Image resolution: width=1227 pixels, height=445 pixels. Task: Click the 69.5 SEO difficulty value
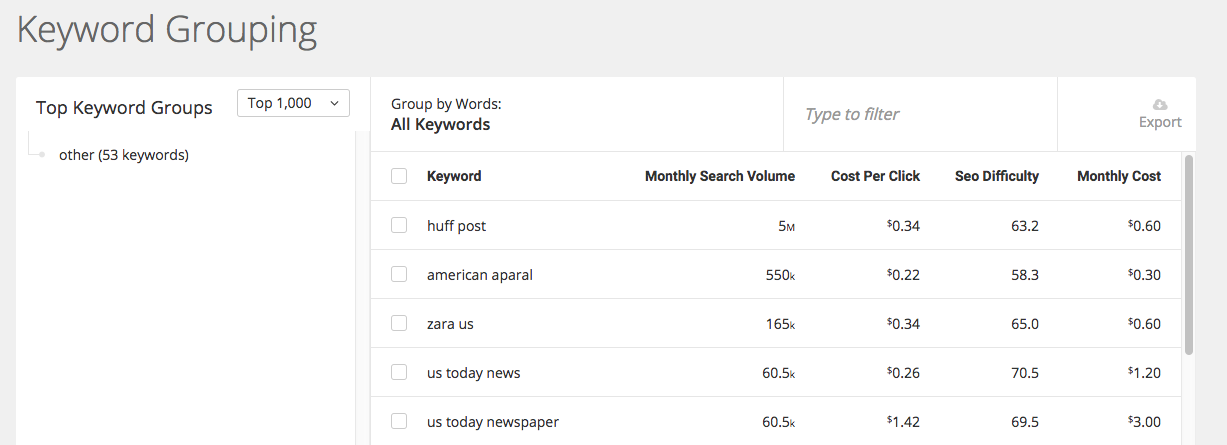(x=1025, y=422)
